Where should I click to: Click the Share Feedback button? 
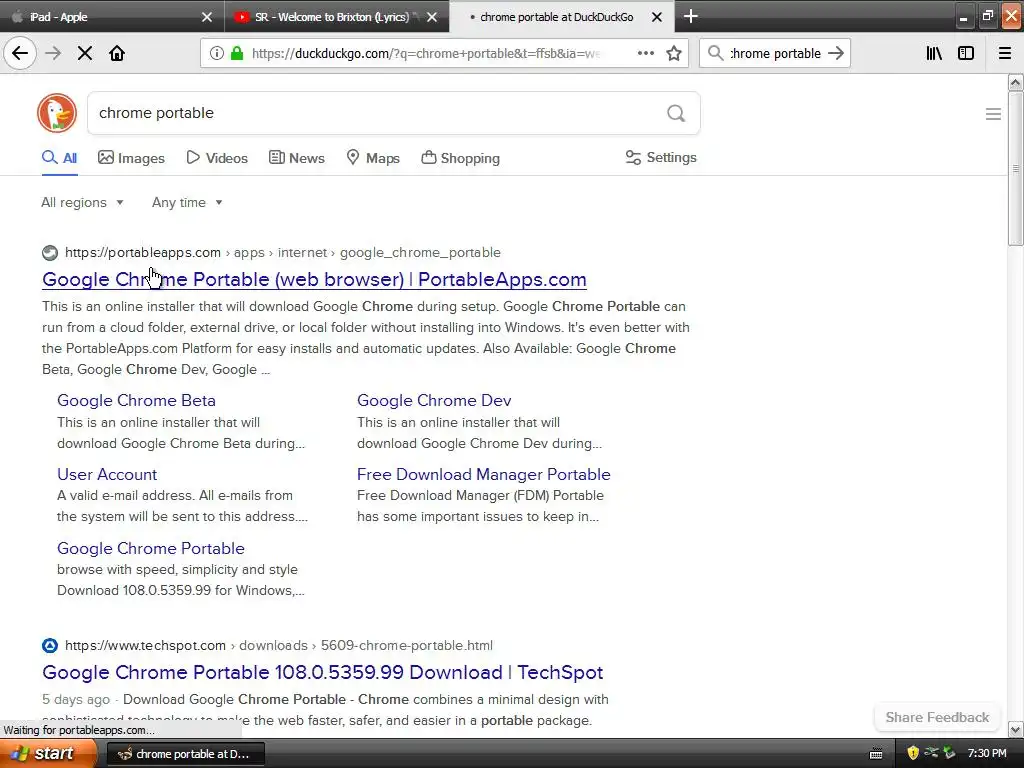pyautogui.click(x=937, y=717)
